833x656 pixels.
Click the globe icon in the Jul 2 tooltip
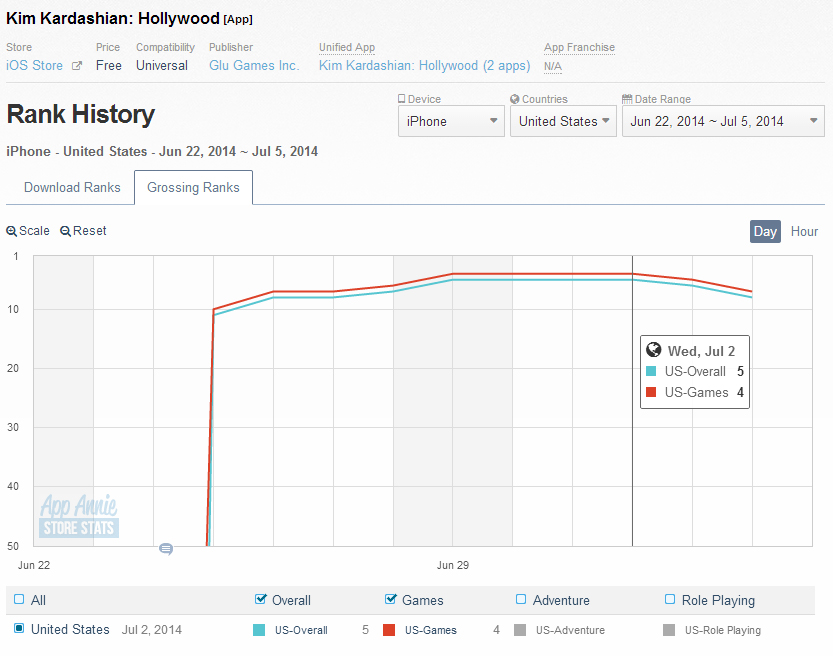coord(653,350)
